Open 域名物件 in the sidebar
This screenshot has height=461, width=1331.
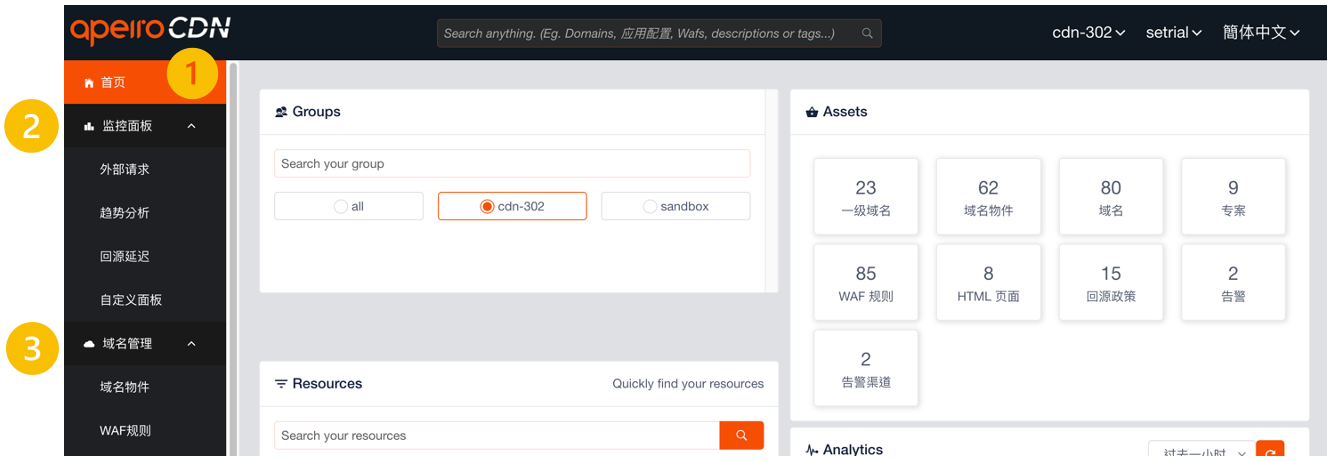(x=125, y=387)
